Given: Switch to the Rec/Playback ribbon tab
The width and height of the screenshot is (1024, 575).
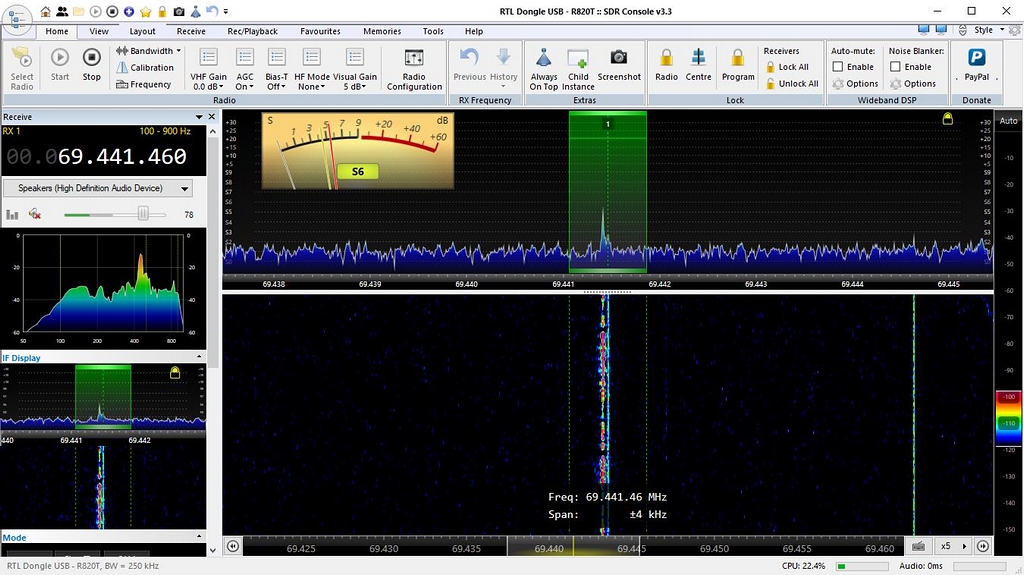Looking at the screenshot, I should tap(252, 31).
